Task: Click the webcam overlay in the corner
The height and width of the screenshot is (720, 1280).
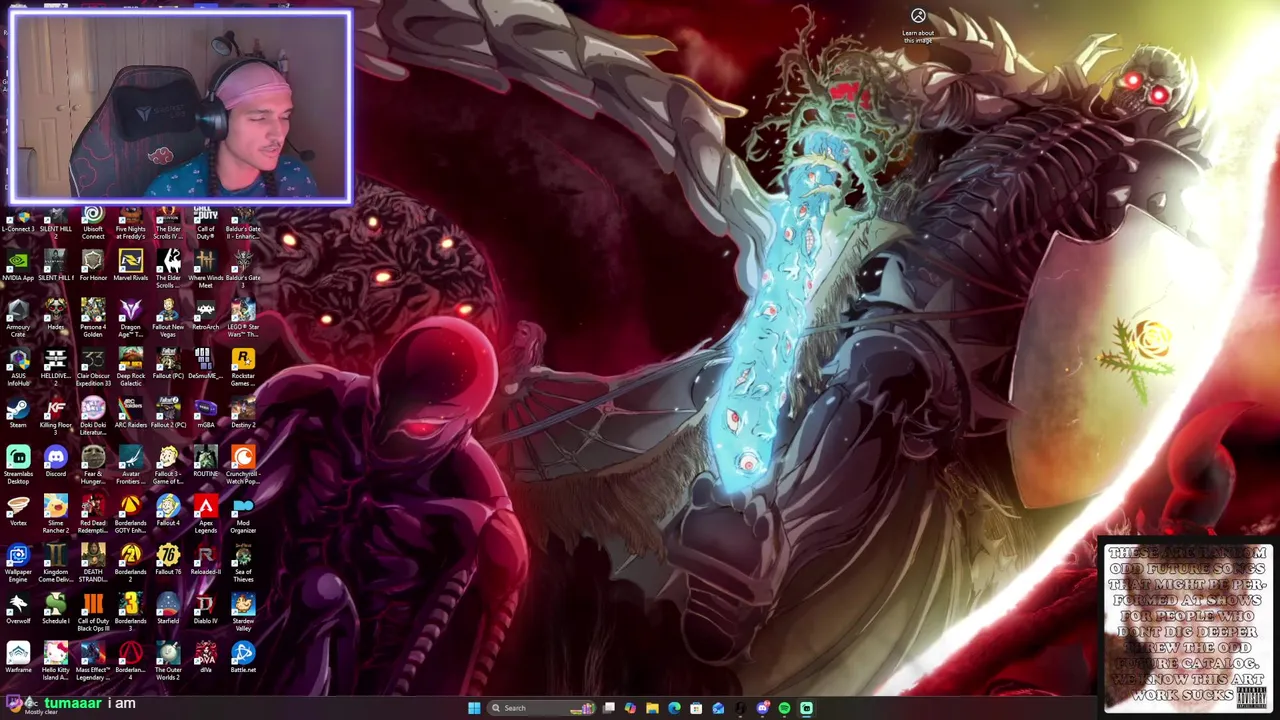Action: (x=180, y=107)
